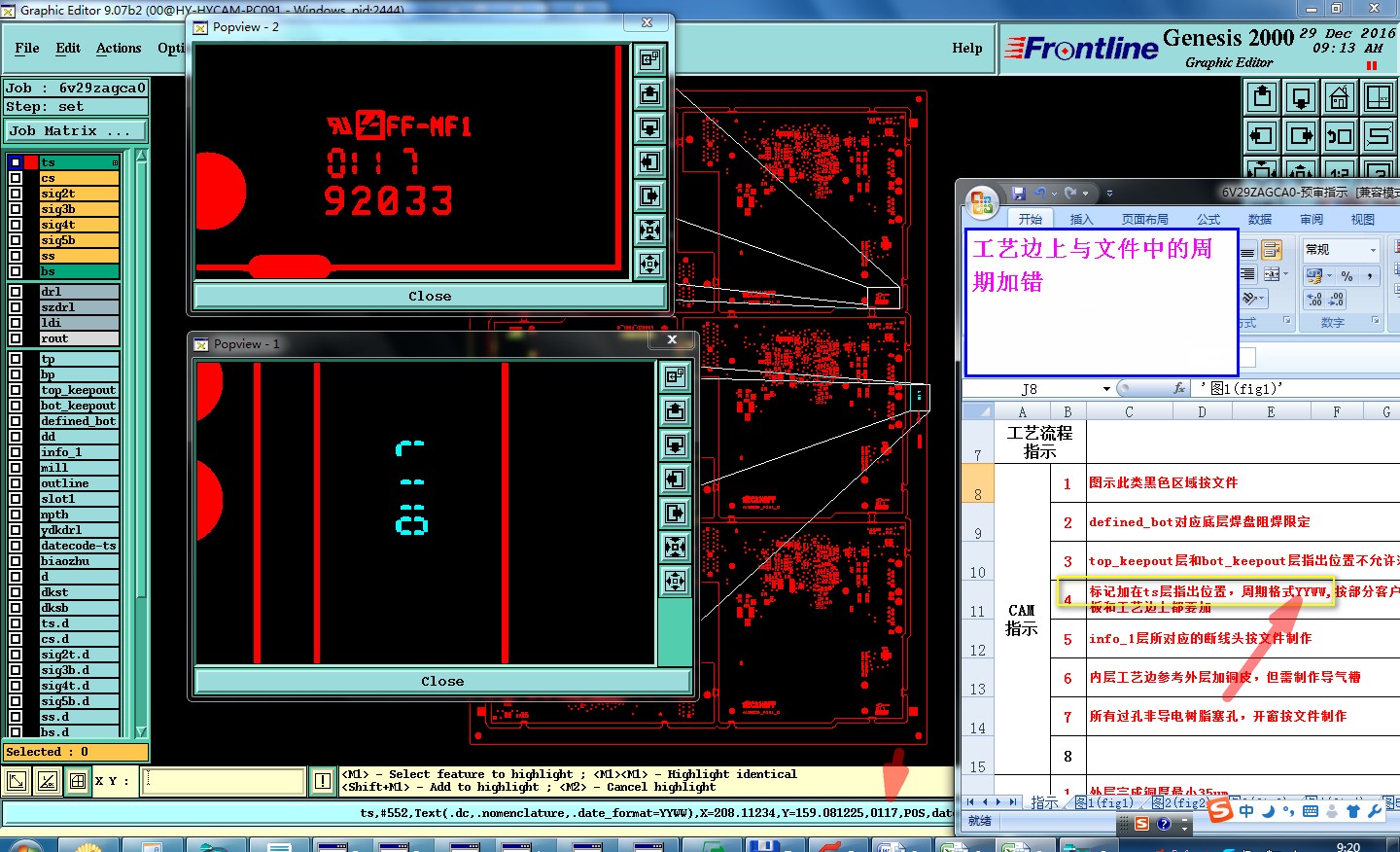The image size is (1400, 852).
Task: Click the XY grid window icon in Genesis toolbar
Action: (x=1379, y=97)
